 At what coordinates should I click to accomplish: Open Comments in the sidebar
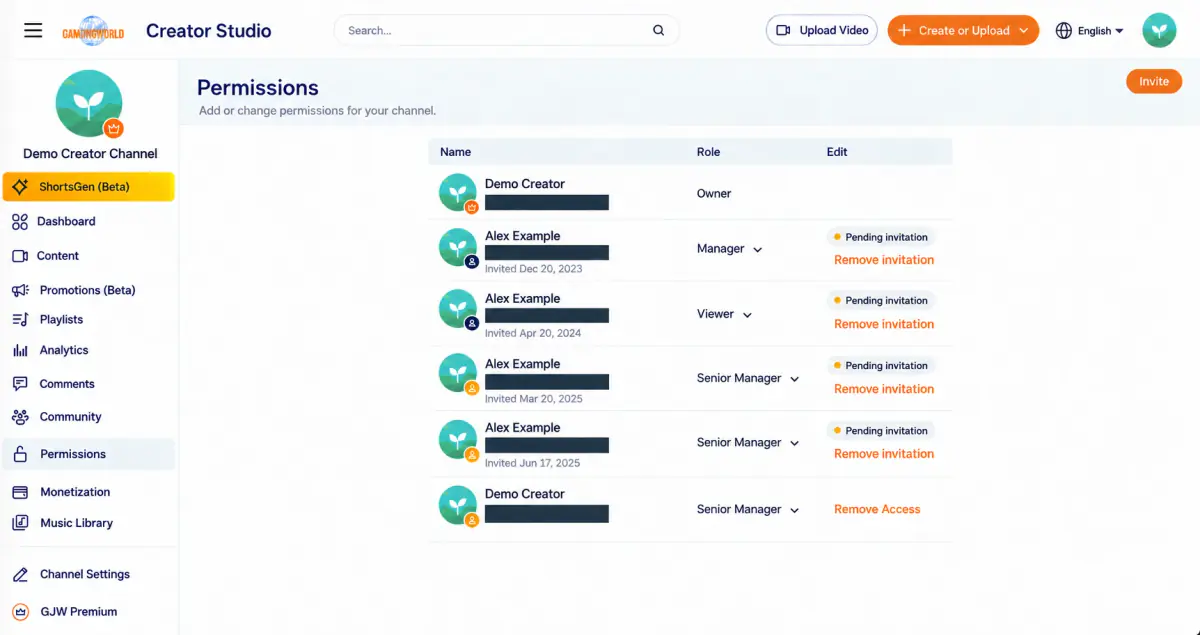[x=67, y=384]
